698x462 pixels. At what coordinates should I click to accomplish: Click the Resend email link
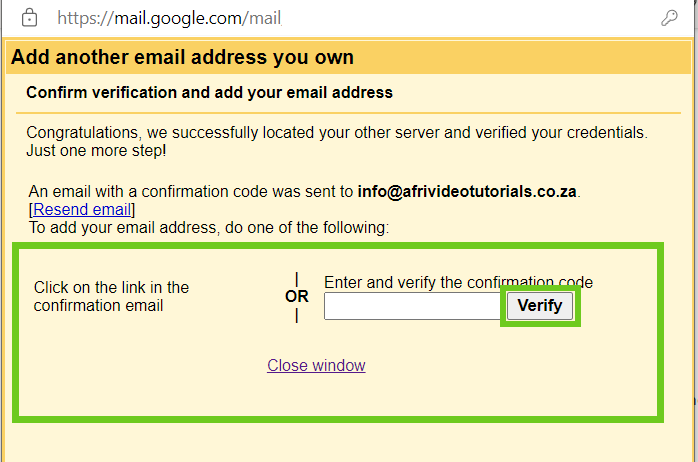(x=82, y=210)
